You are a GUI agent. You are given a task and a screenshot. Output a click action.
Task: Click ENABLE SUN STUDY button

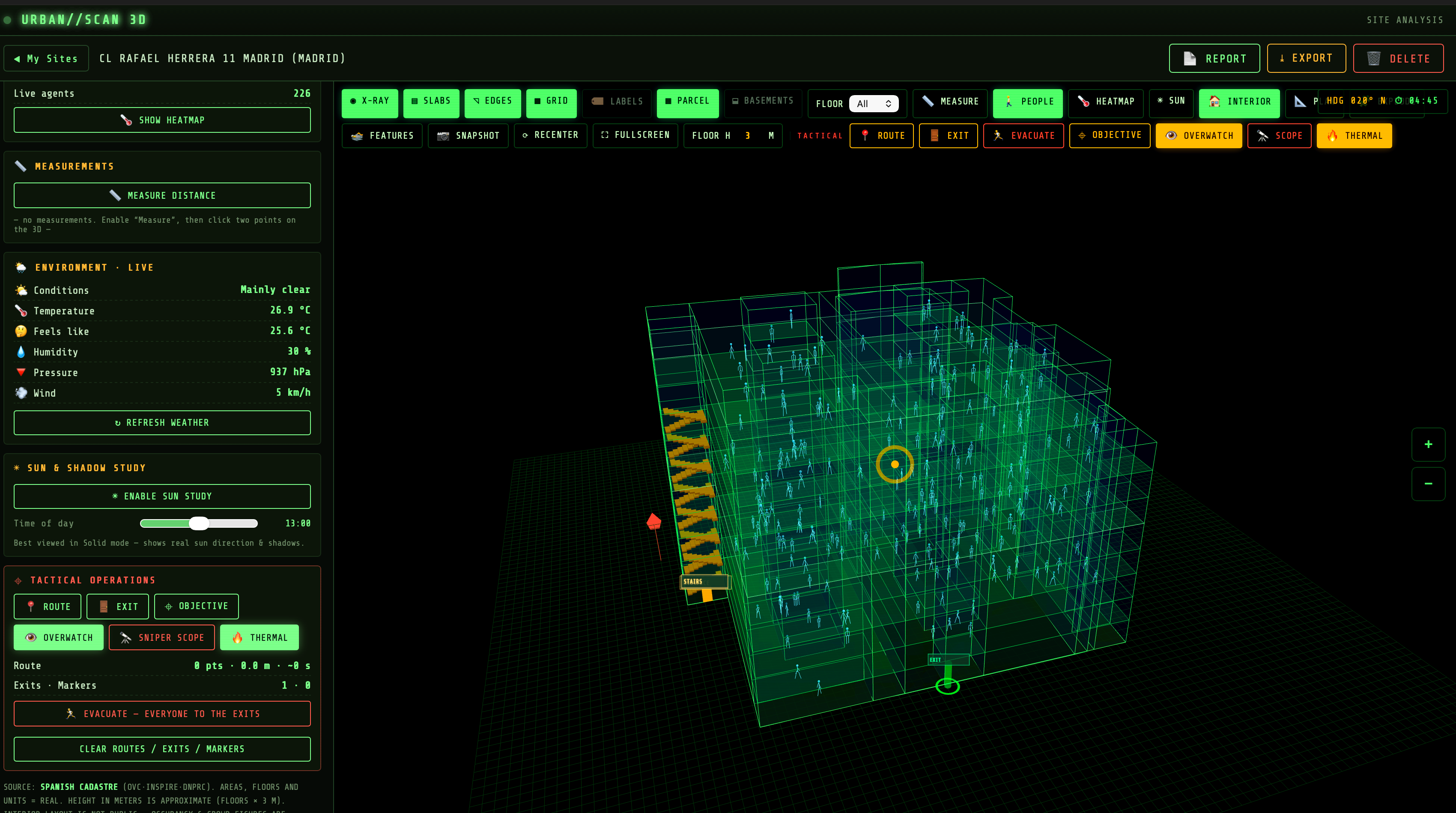coord(162,496)
